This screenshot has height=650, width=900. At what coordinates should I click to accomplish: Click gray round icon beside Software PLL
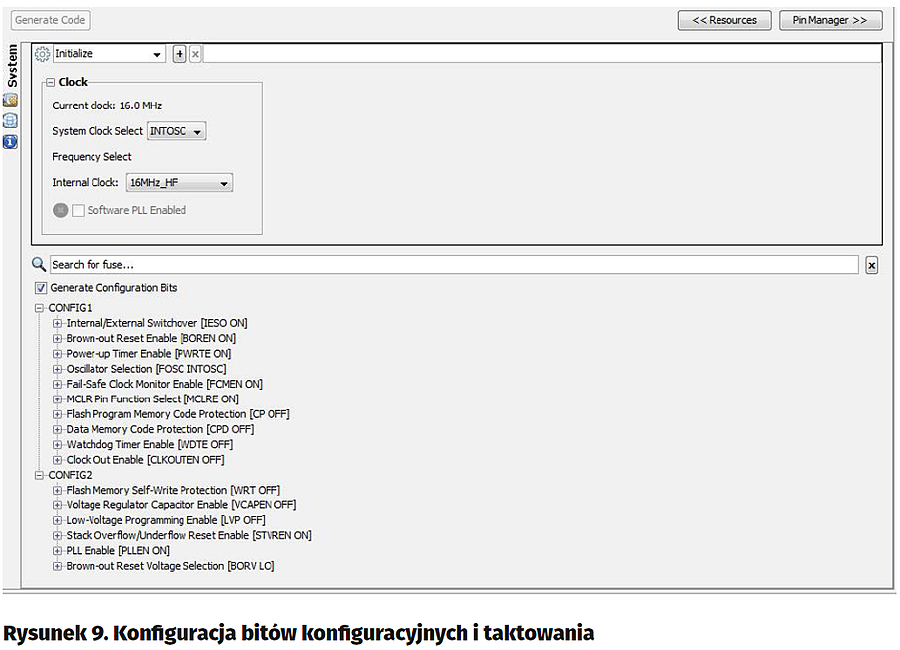61,210
